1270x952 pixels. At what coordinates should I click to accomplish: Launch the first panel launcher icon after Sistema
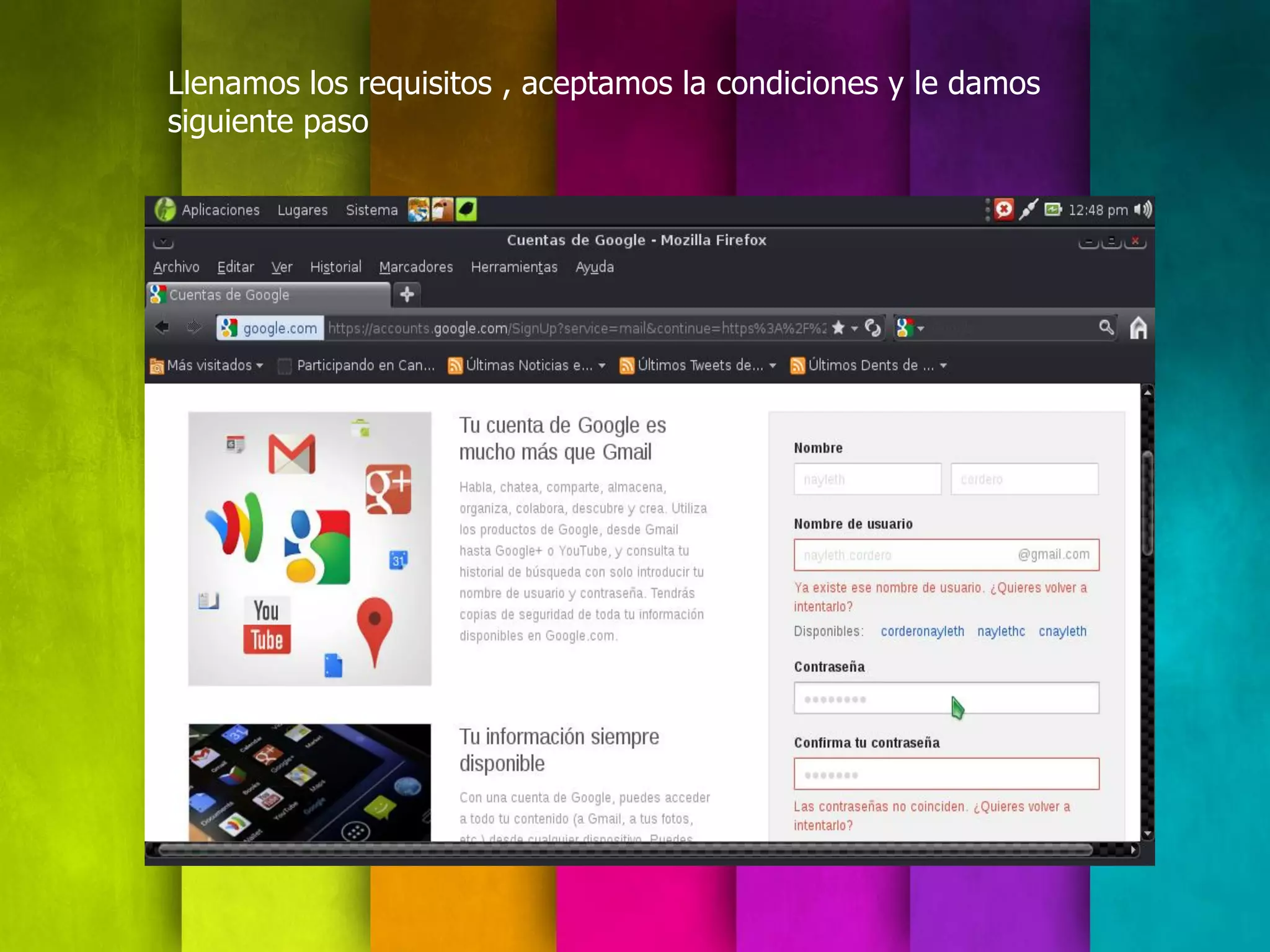[x=419, y=210]
